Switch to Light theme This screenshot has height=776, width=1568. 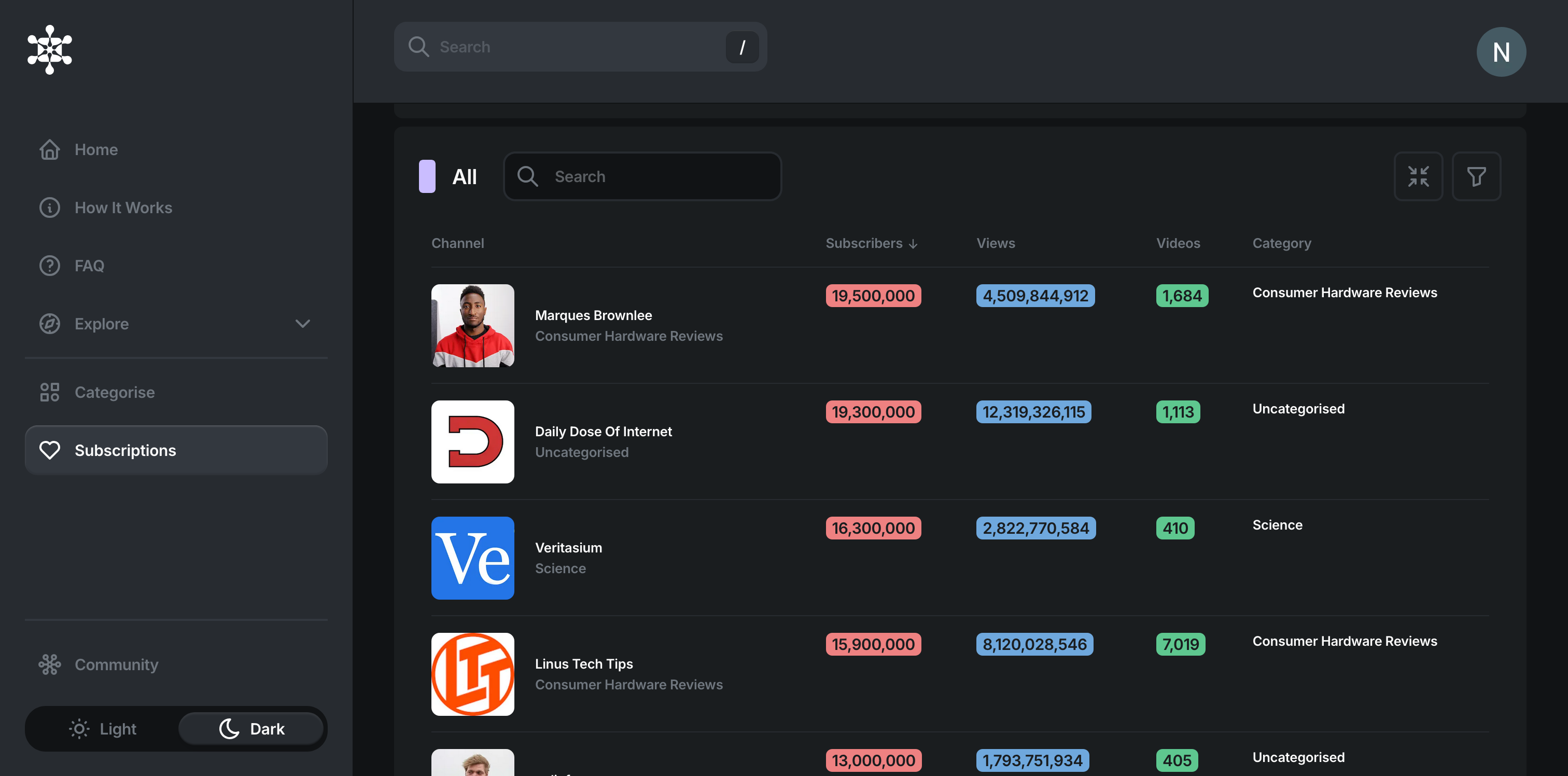tap(103, 728)
